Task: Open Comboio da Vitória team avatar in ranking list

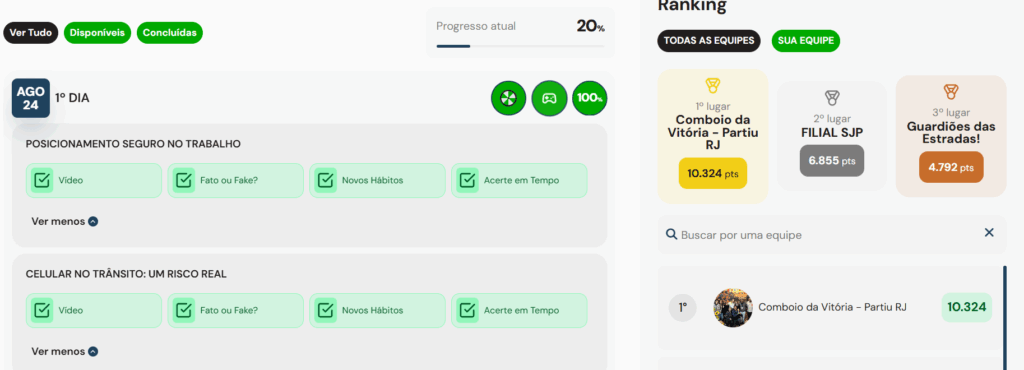Action: (x=733, y=307)
